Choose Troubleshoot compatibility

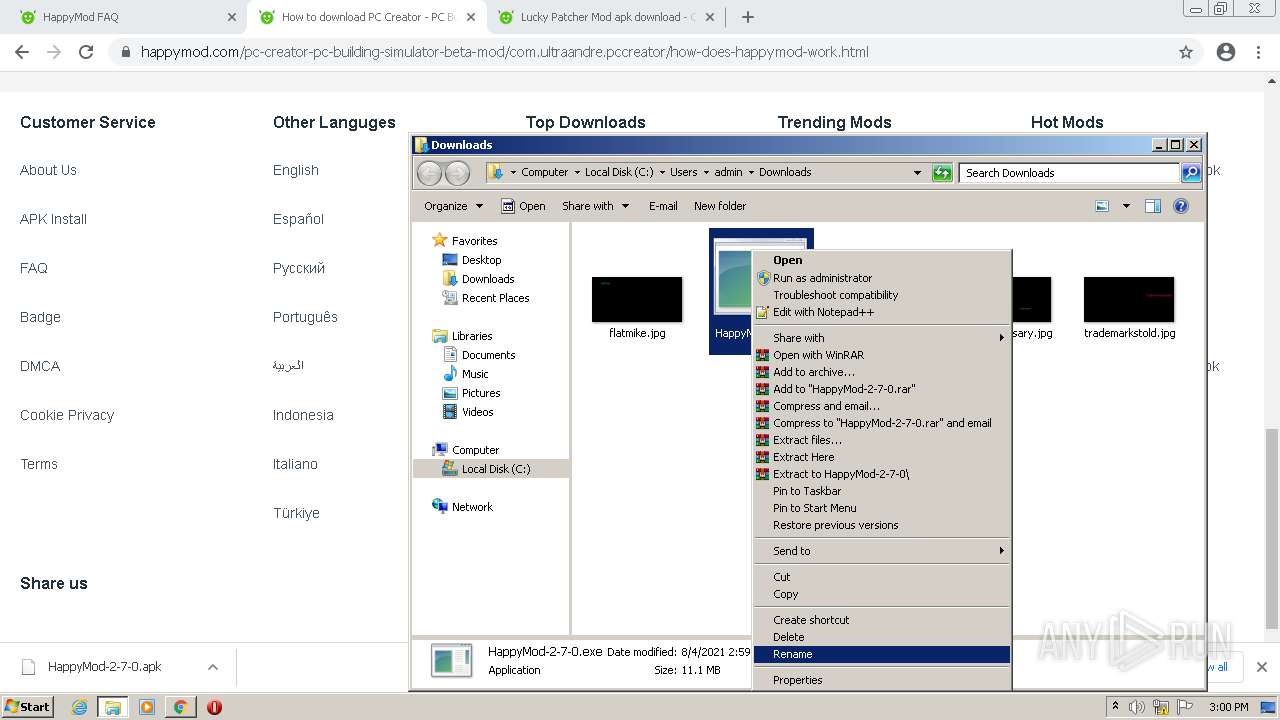pos(881,295)
